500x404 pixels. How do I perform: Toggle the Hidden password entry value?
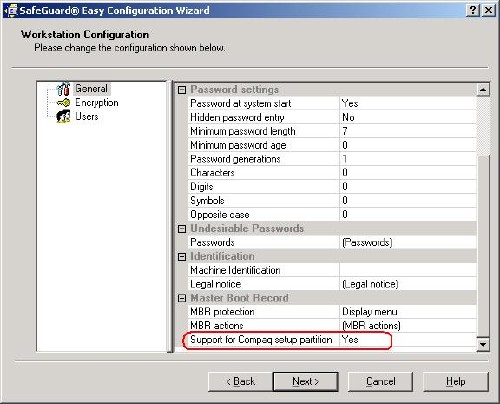408,117
